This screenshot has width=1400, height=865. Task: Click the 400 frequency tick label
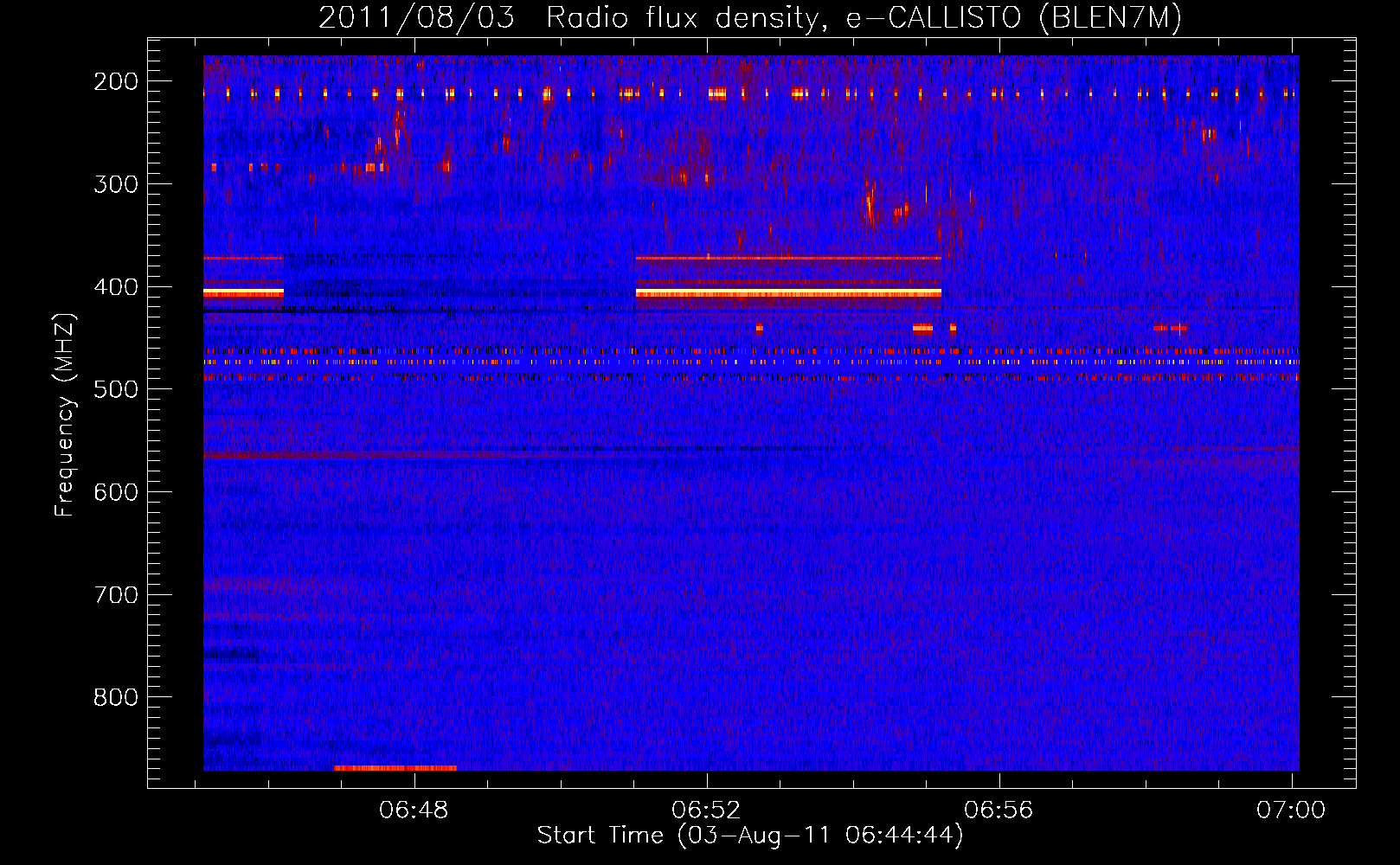click(x=116, y=287)
